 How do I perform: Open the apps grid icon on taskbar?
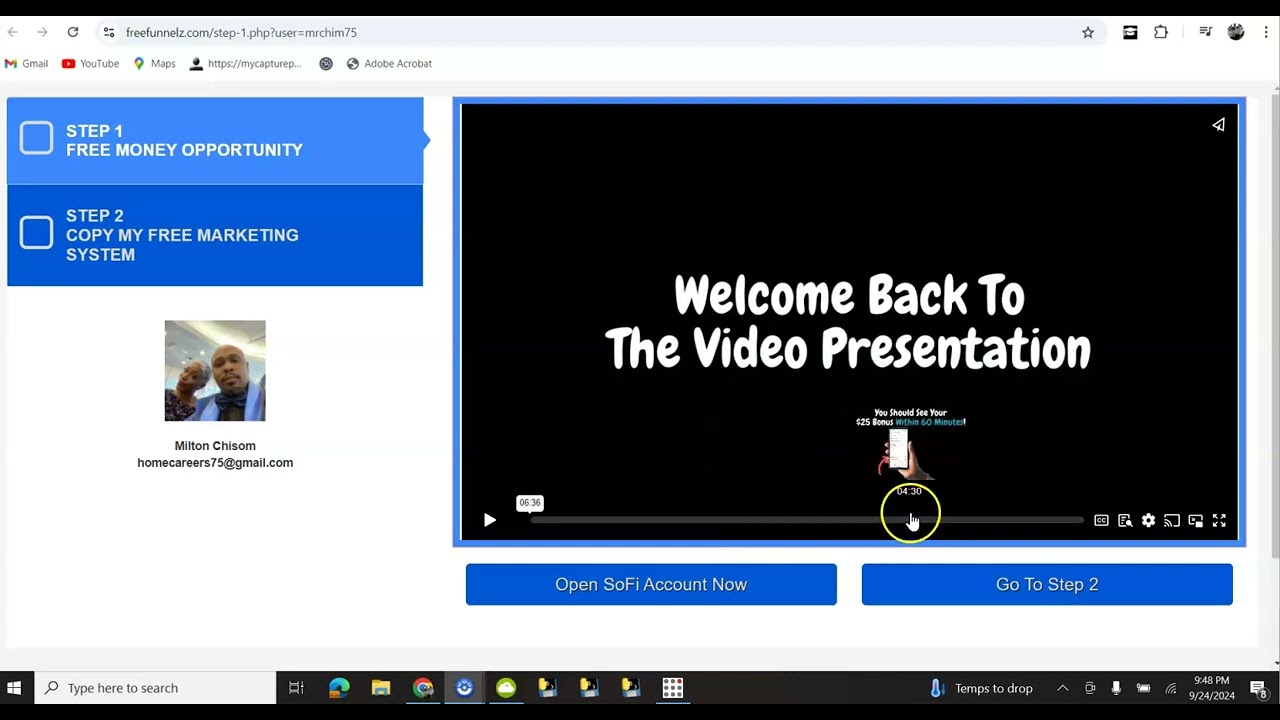(673, 688)
